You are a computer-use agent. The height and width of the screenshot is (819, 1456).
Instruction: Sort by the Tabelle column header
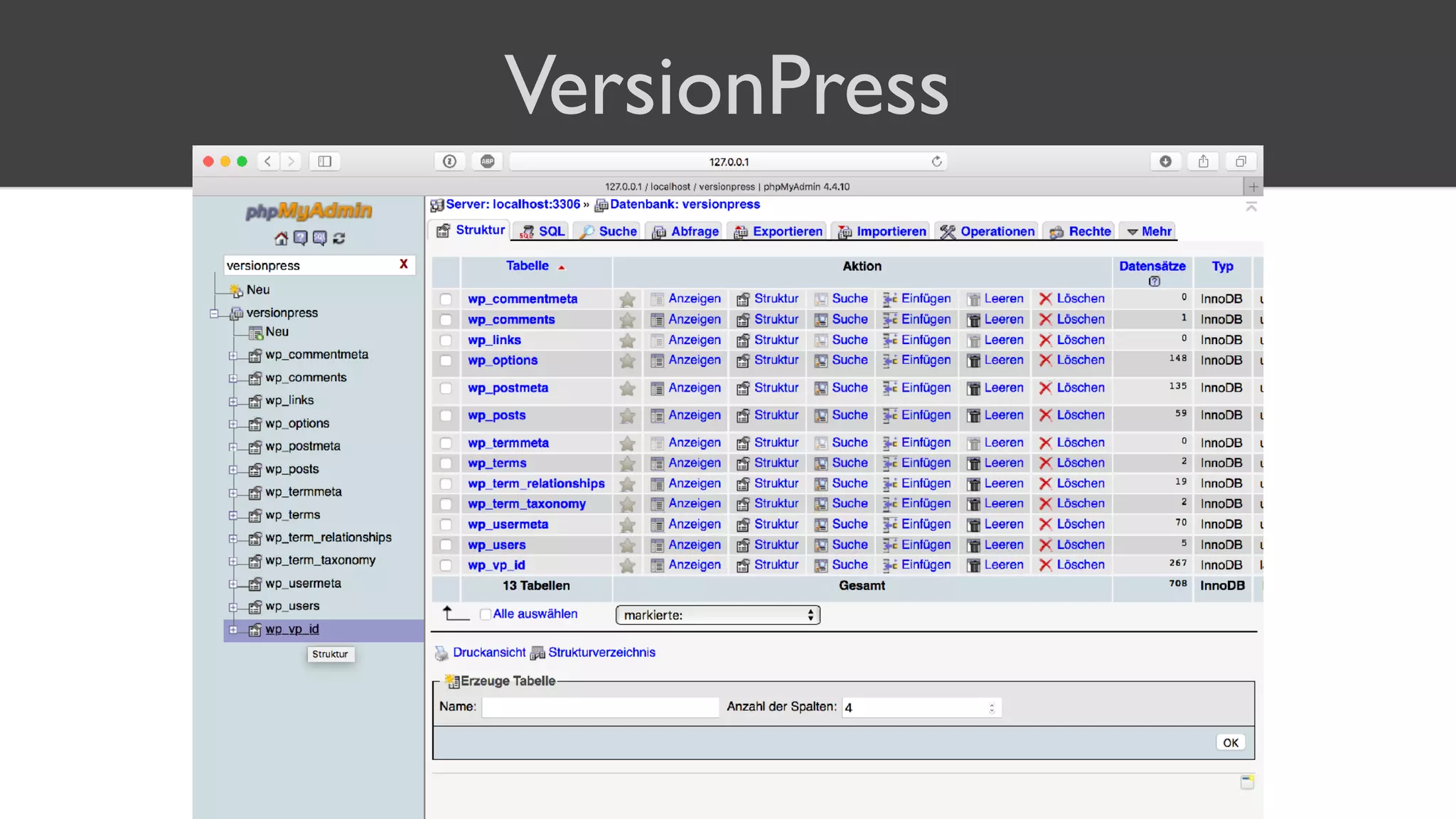[x=528, y=266]
